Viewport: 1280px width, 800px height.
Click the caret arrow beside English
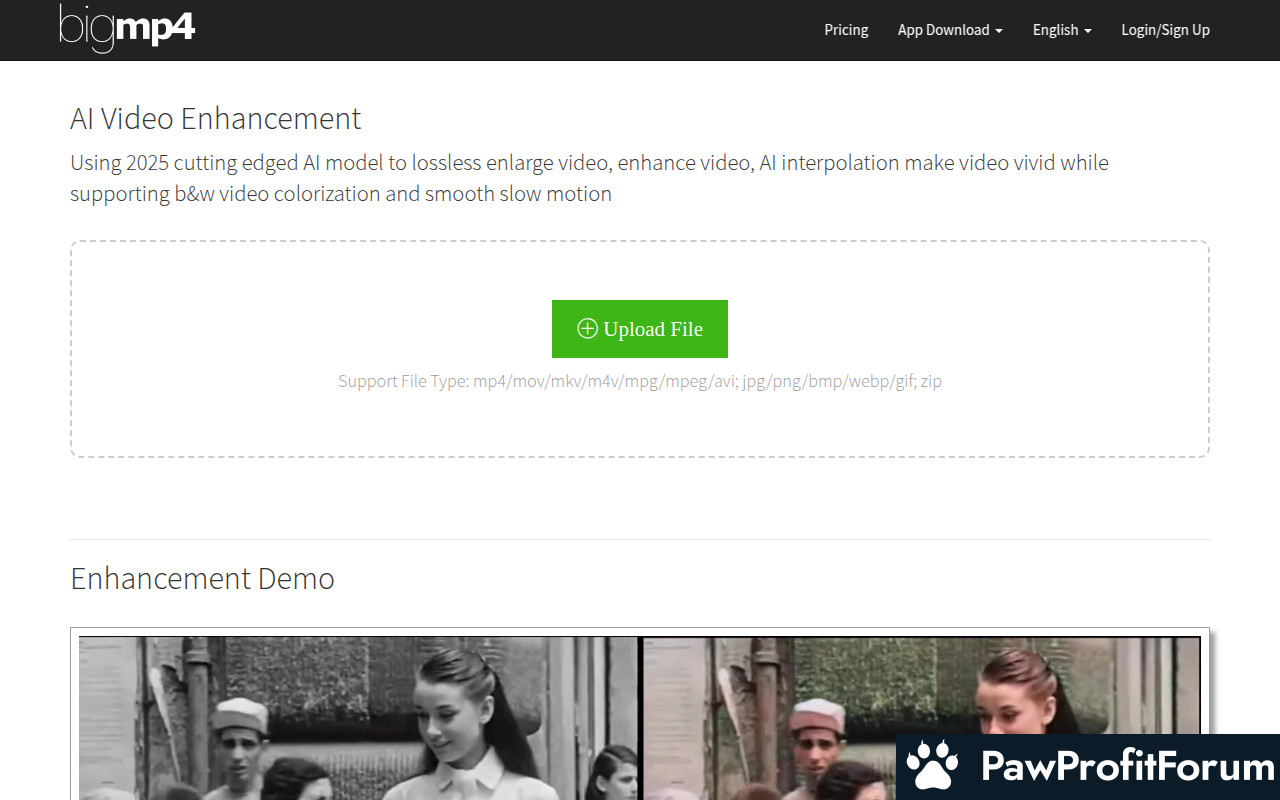coord(1088,31)
